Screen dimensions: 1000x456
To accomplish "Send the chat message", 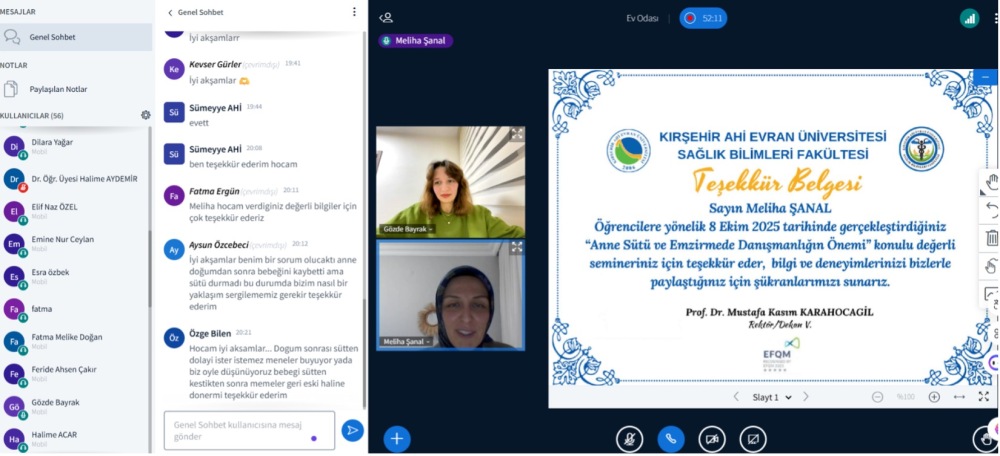I will click(352, 430).
